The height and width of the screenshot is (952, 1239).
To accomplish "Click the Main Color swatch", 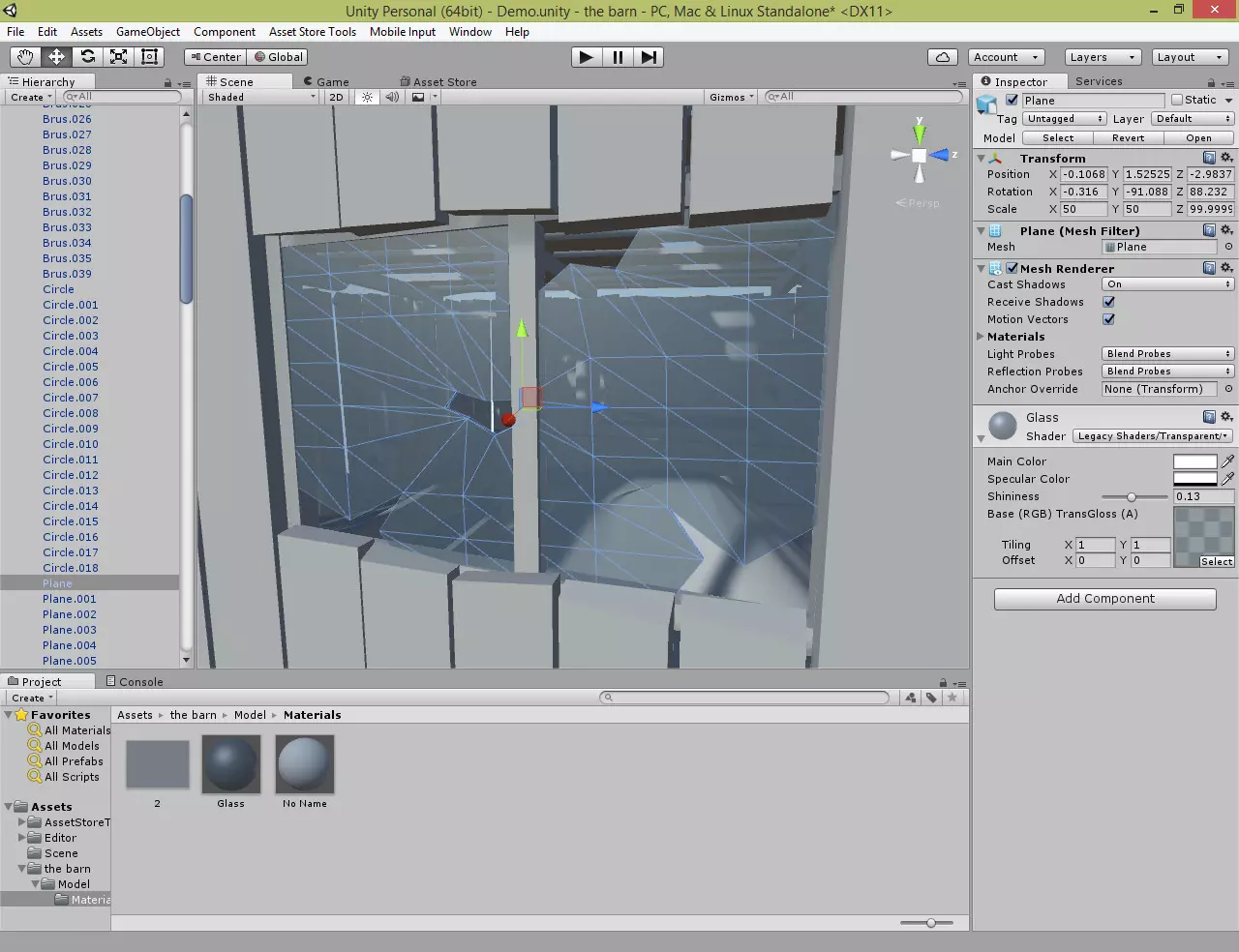I will tap(1194, 461).
